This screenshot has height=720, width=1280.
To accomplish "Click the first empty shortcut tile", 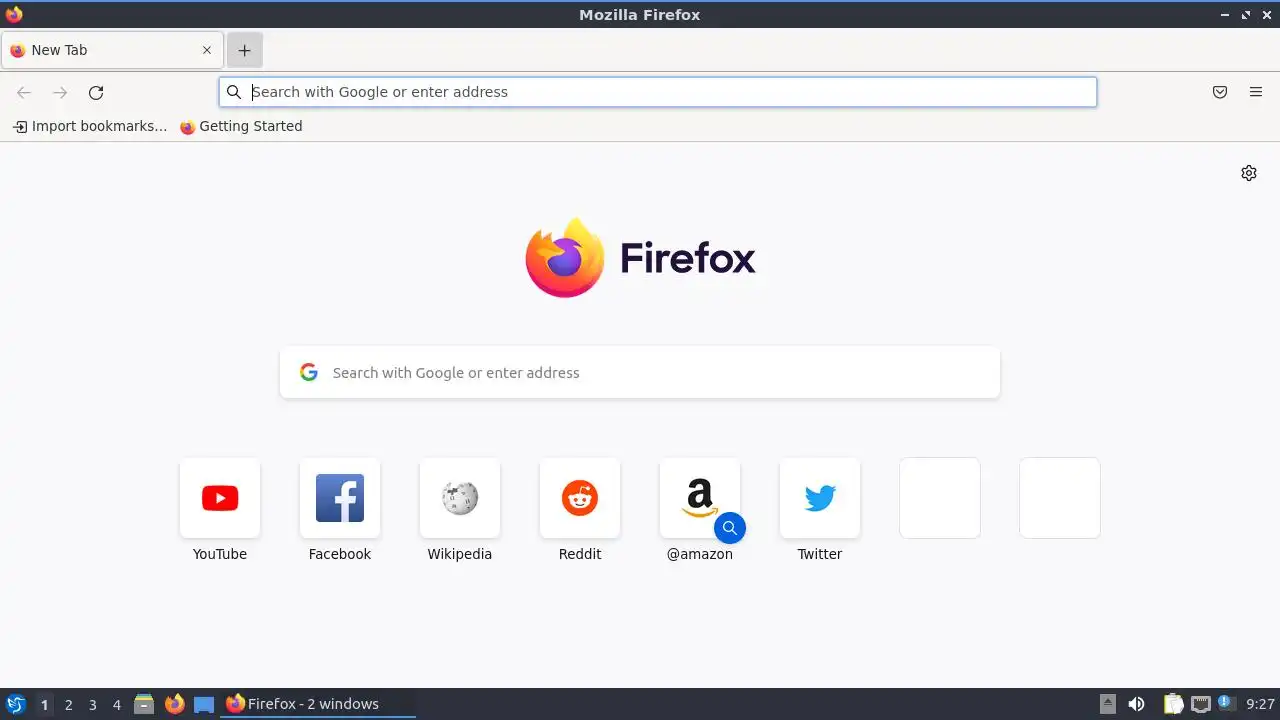I will [x=940, y=498].
